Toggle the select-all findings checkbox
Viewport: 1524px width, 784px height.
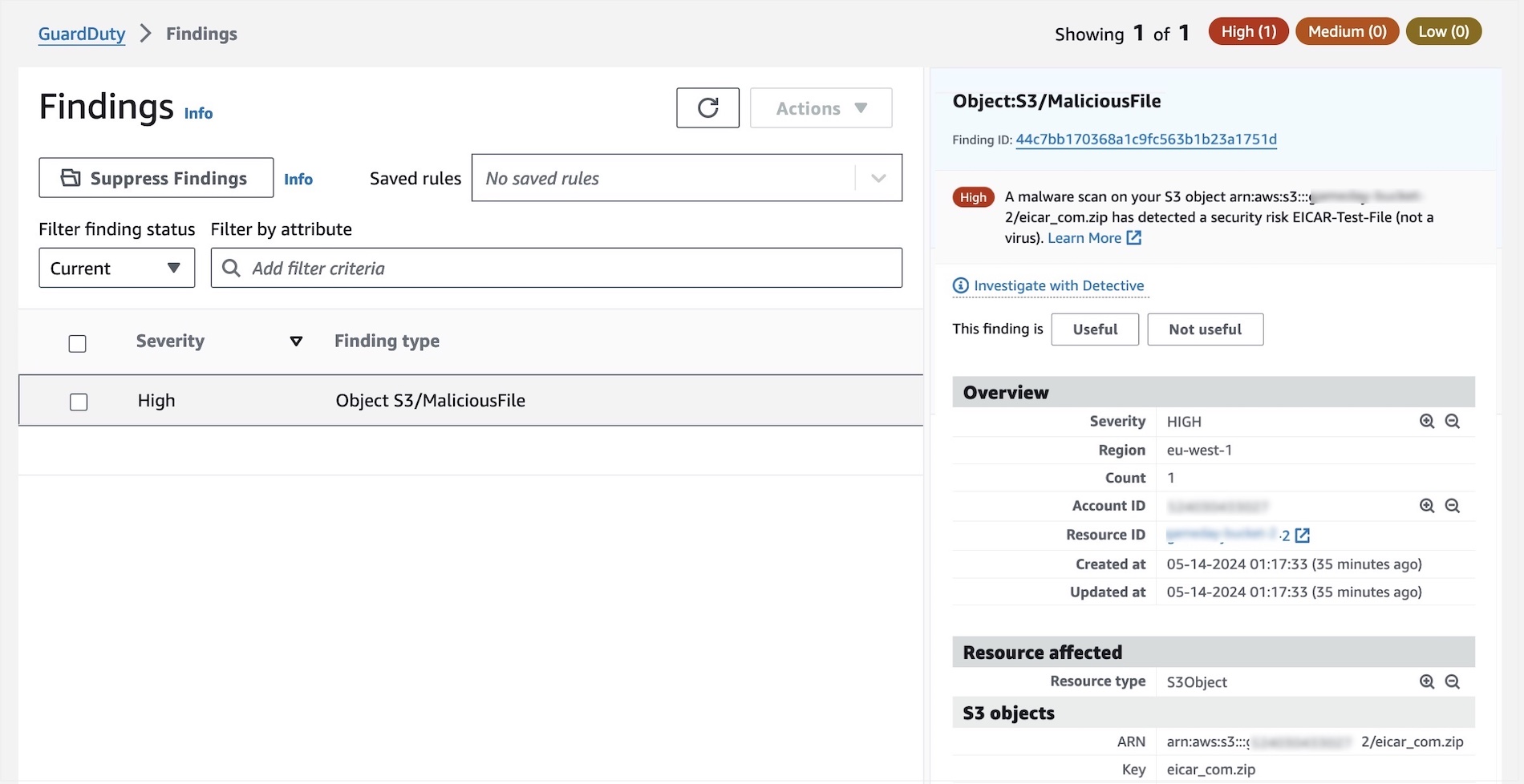[x=78, y=344]
